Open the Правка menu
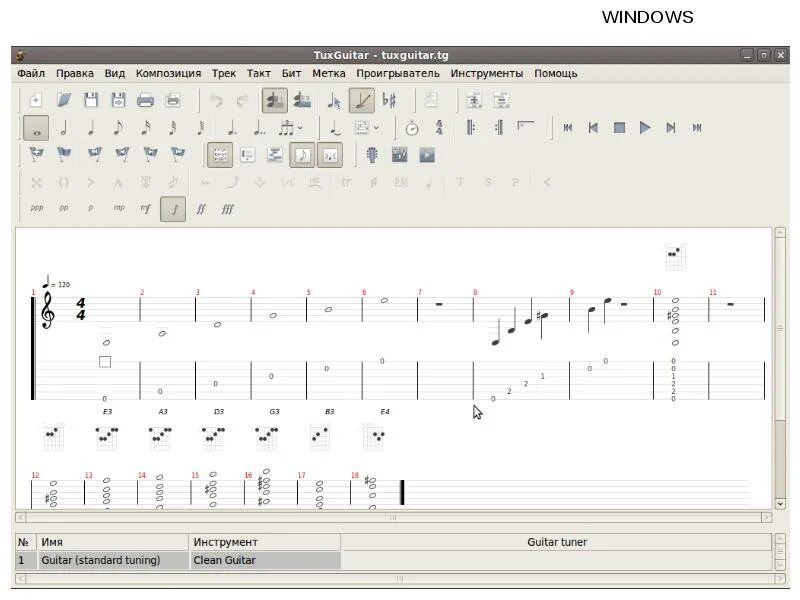 pos(74,73)
